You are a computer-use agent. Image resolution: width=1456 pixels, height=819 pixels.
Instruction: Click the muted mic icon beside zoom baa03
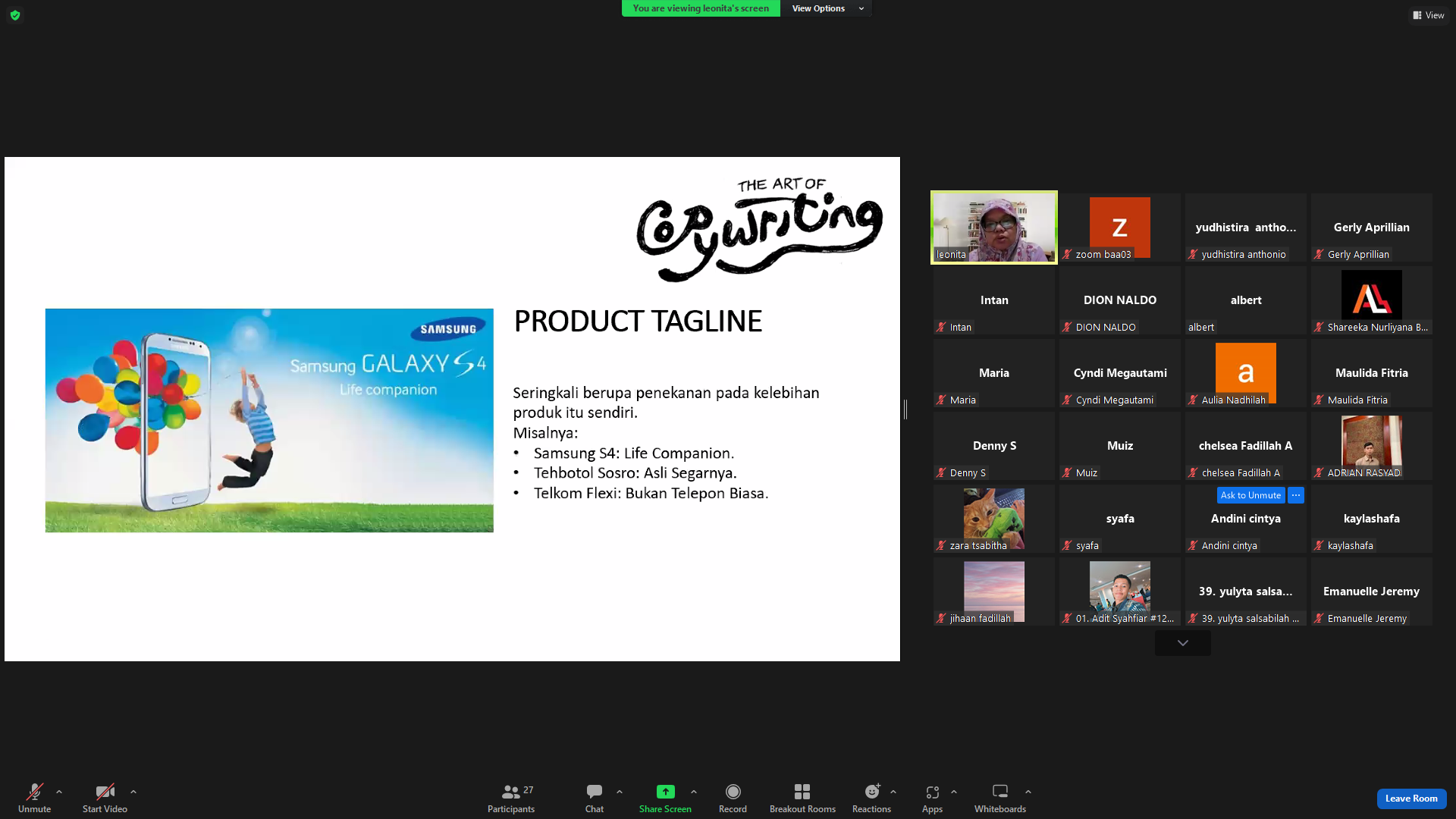tap(1067, 255)
